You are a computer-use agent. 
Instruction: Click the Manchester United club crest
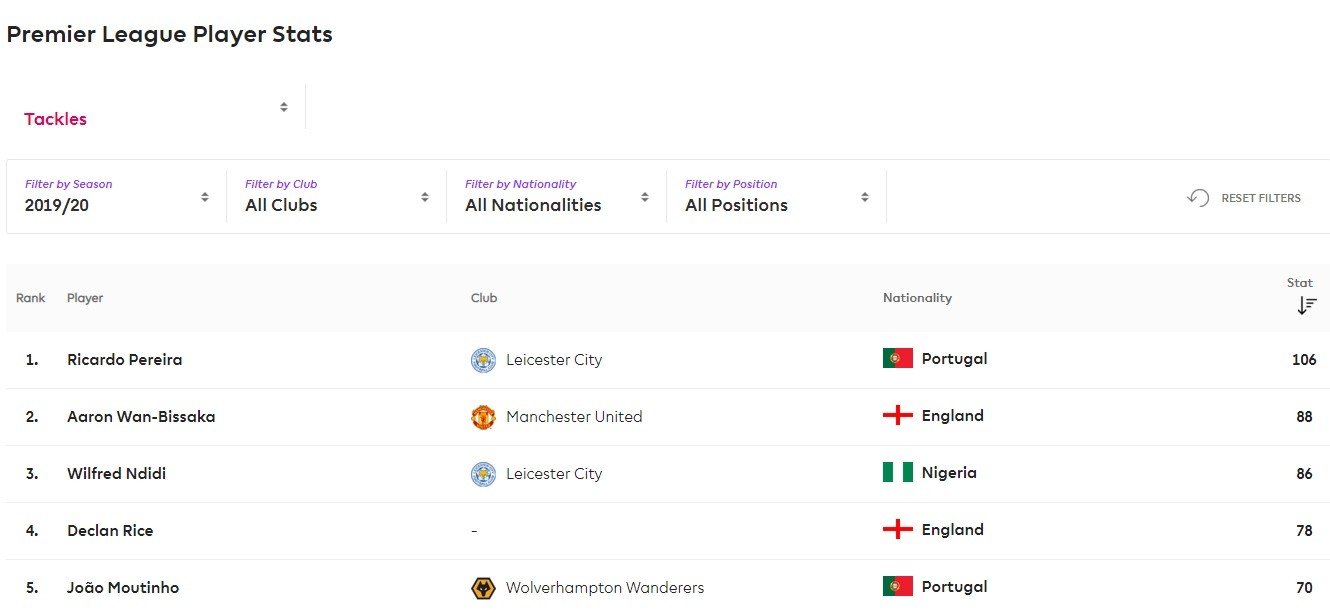click(x=483, y=417)
